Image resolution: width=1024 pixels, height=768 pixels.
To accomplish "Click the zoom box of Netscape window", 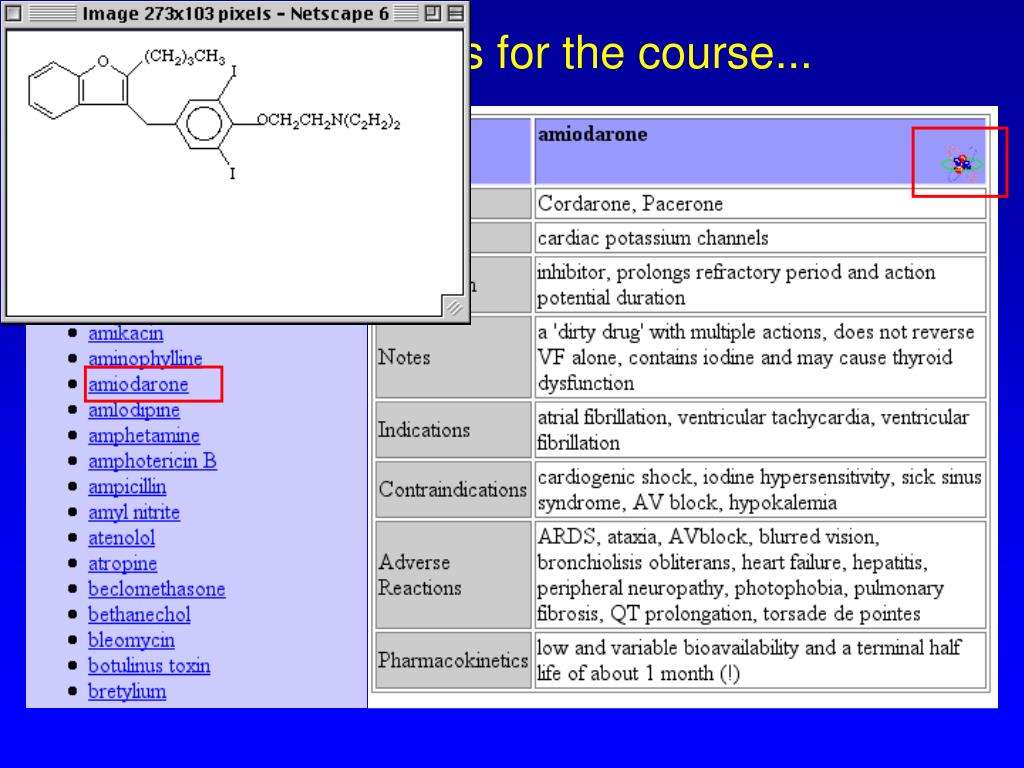I will (x=432, y=13).
